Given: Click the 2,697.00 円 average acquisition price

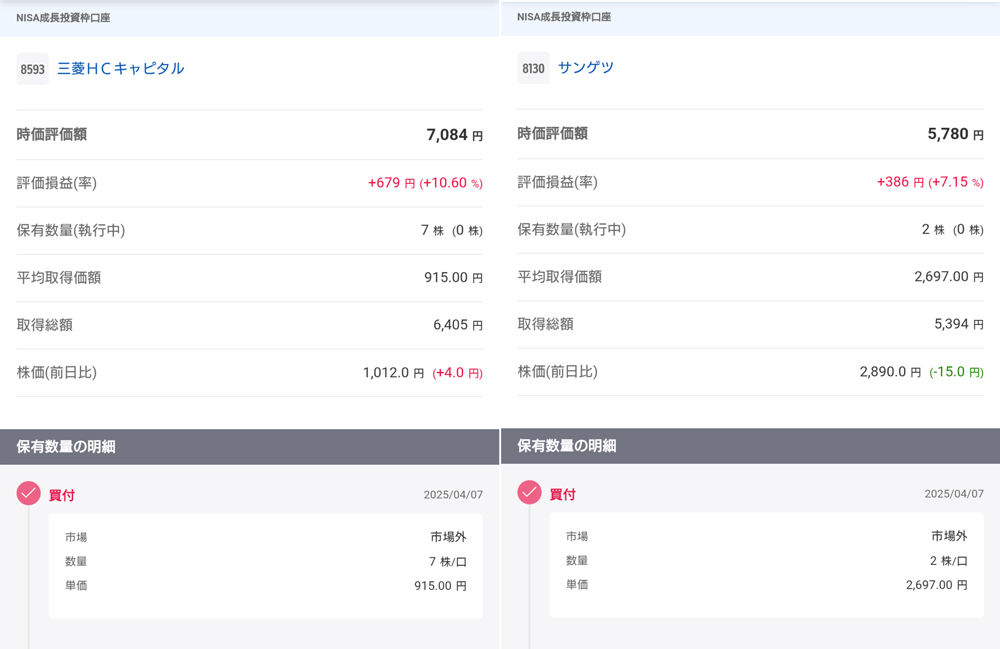Looking at the screenshot, I should (x=949, y=277).
